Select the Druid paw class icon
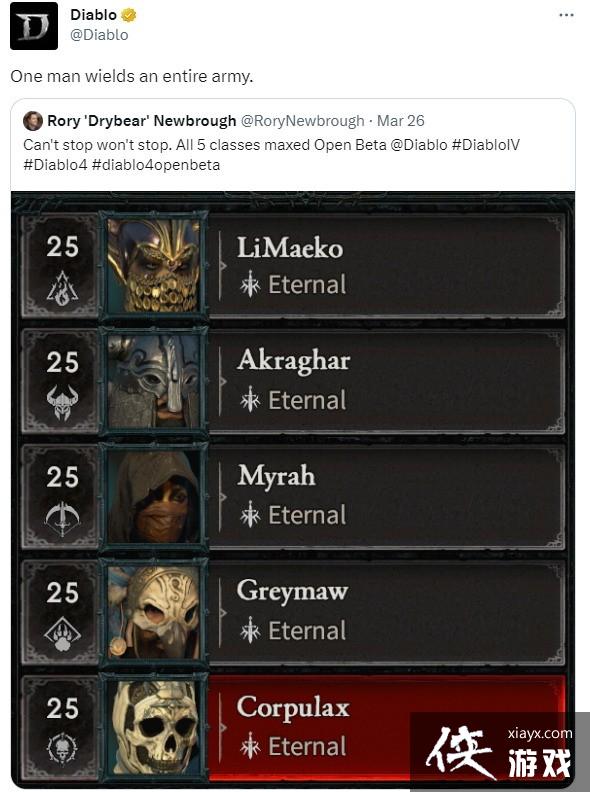 point(62,634)
